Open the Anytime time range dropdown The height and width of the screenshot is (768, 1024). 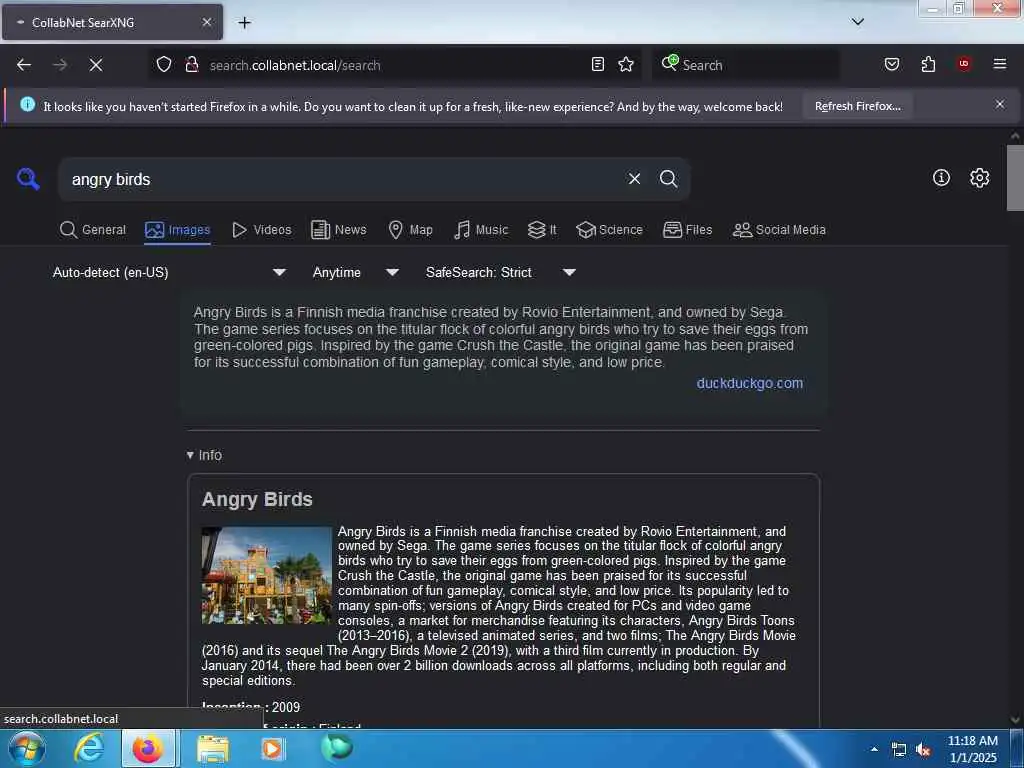(355, 272)
